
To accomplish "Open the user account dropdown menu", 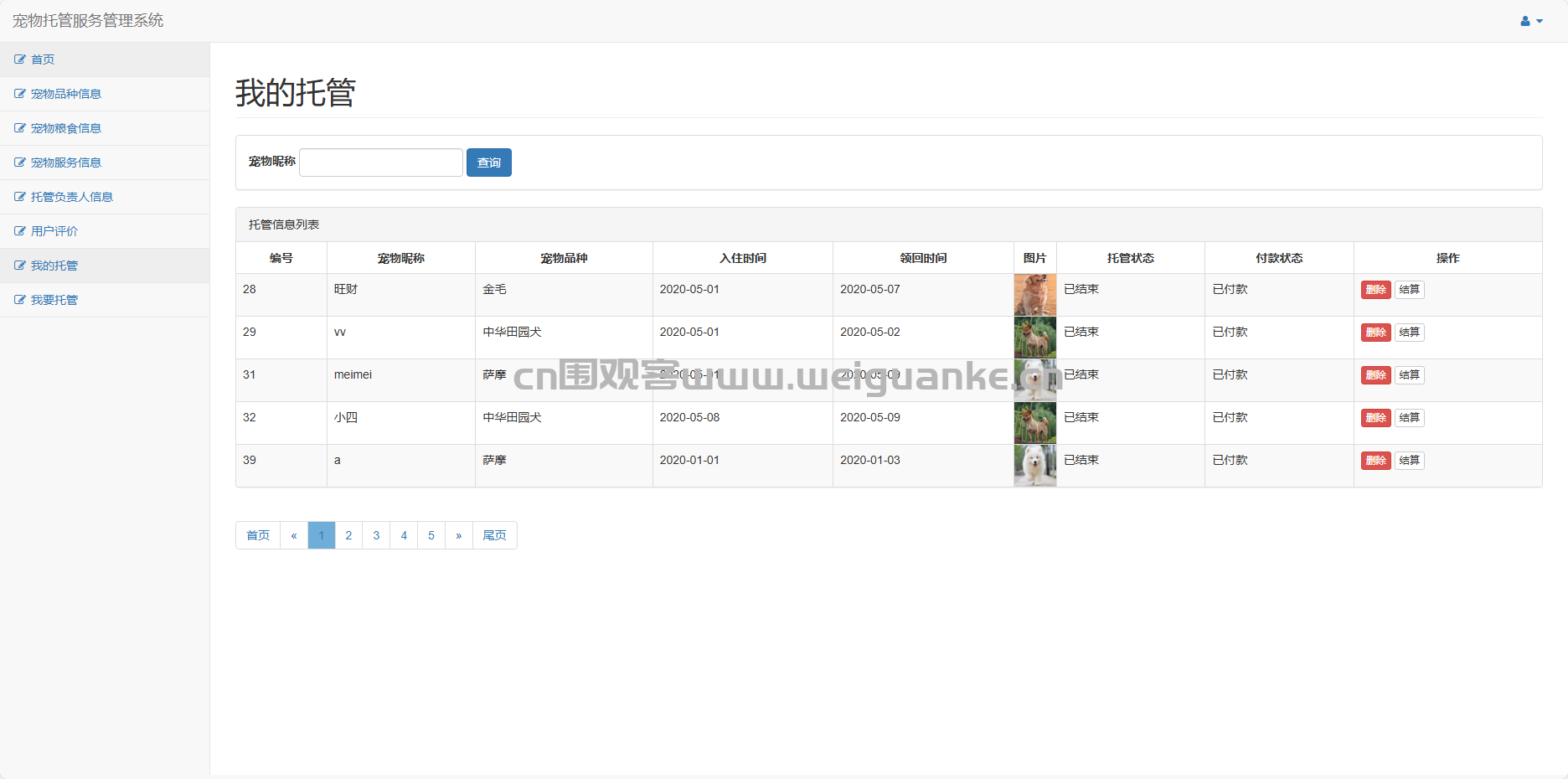I will 1531,21.
